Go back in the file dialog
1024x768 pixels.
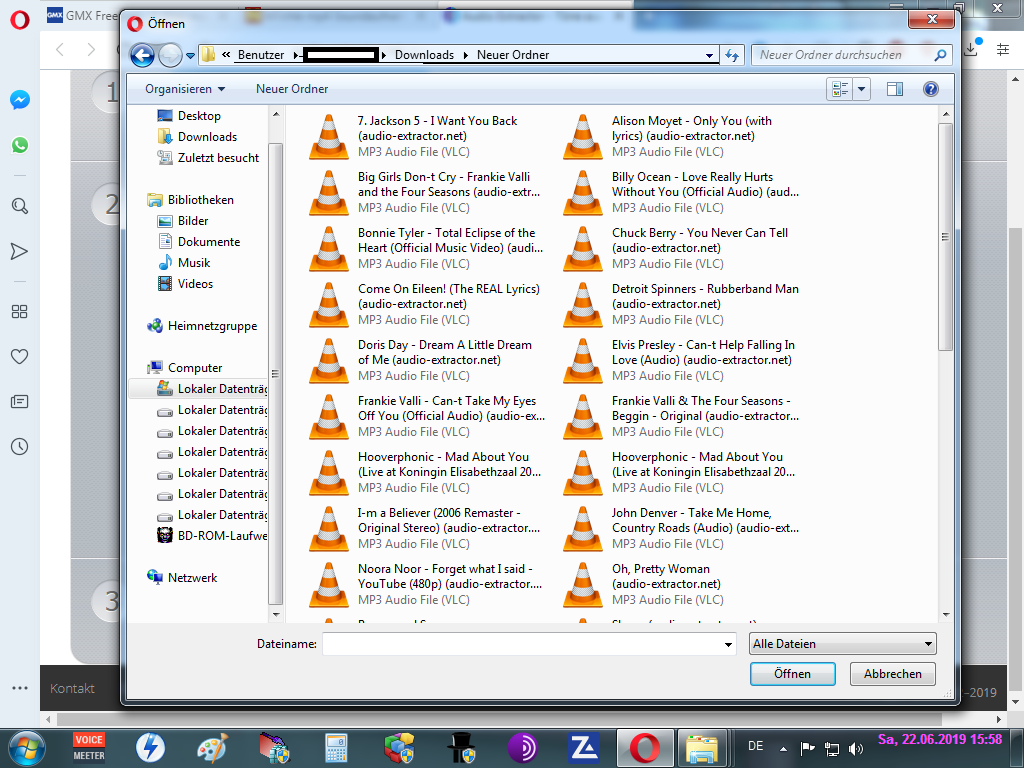coord(142,56)
